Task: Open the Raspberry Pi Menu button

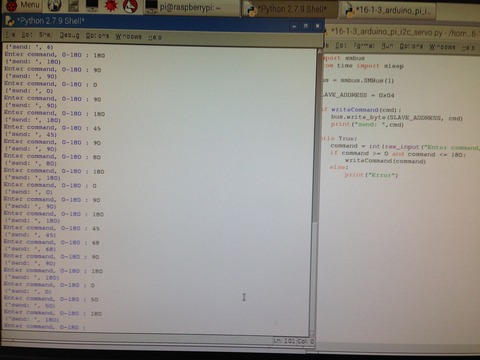Action: pyautogui.click(x=22, y=5)
